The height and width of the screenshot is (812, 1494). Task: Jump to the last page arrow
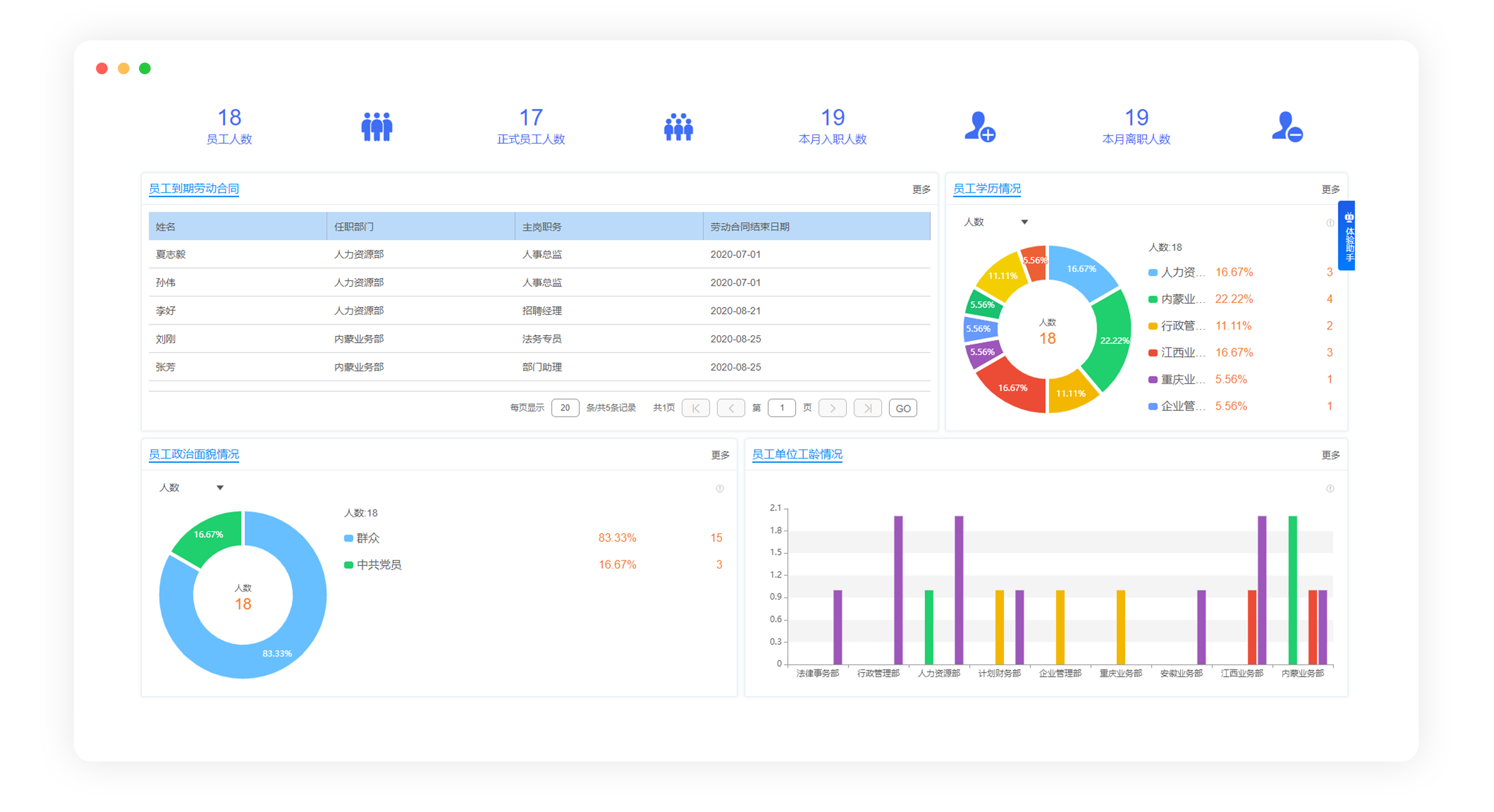point(867,408)
